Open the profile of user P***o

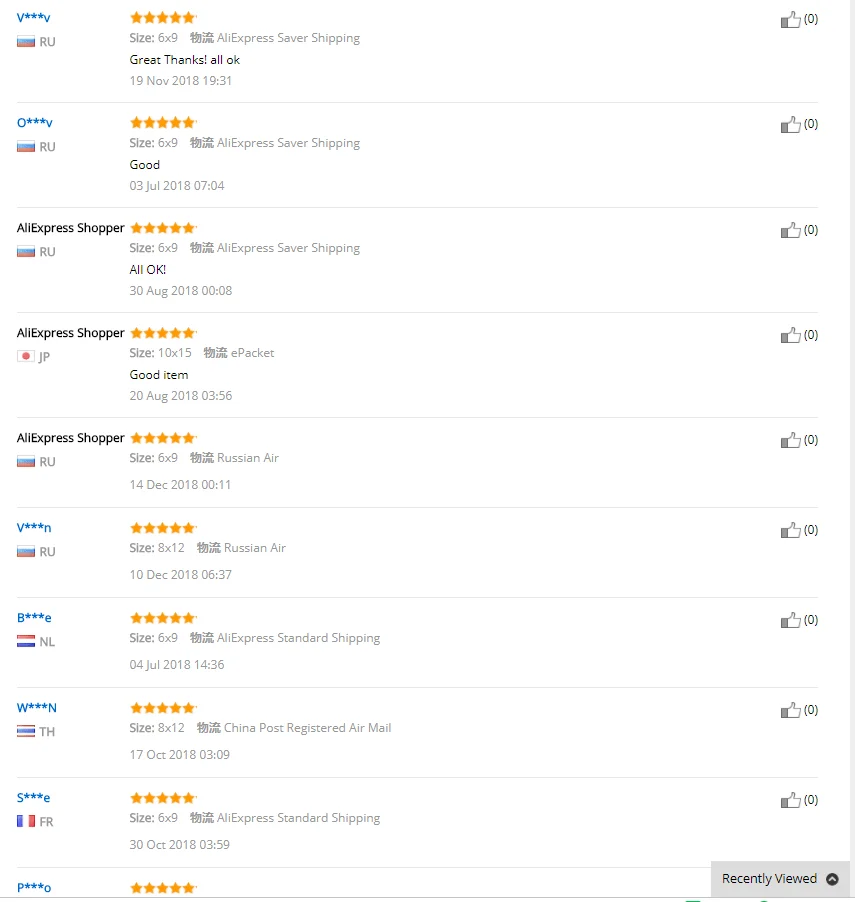pyautogui.click(x=34, y=888)
